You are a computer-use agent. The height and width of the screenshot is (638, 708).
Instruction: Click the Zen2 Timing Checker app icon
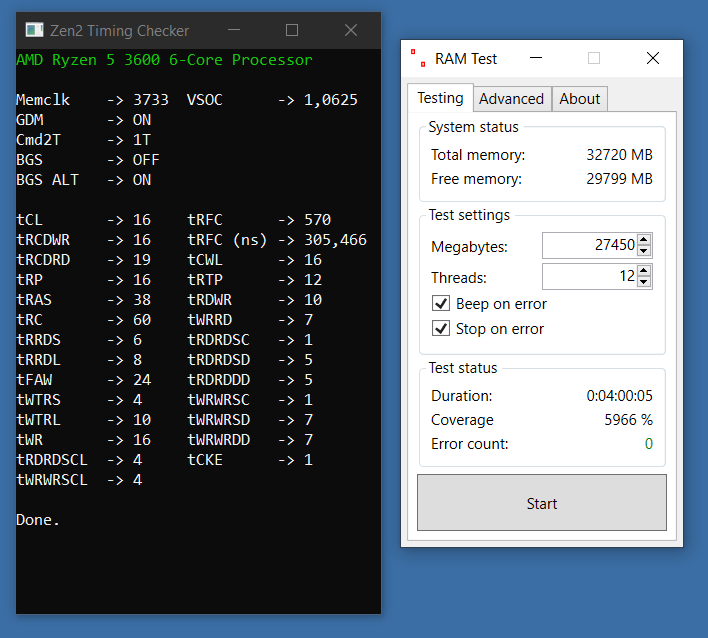[x=34, y=30]
